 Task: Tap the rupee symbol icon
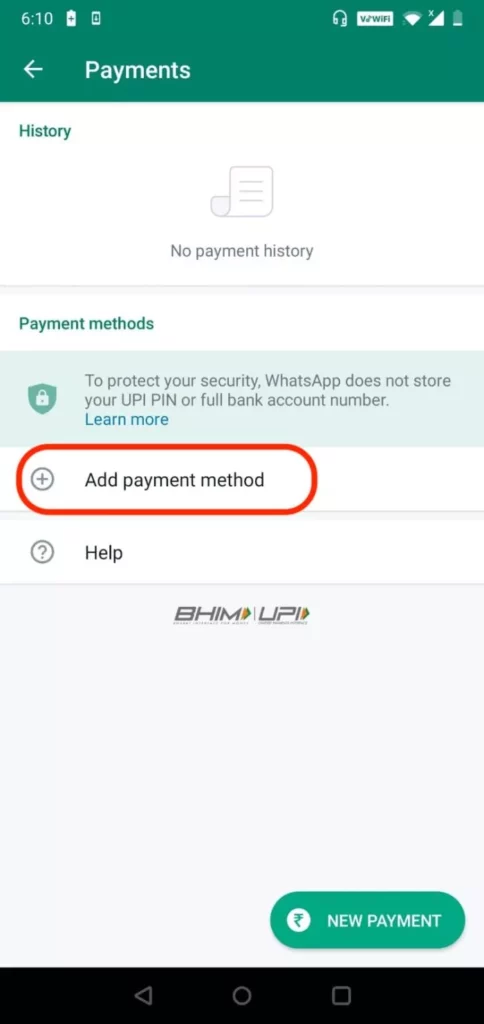pyautogui.click(x=298, y=920)
